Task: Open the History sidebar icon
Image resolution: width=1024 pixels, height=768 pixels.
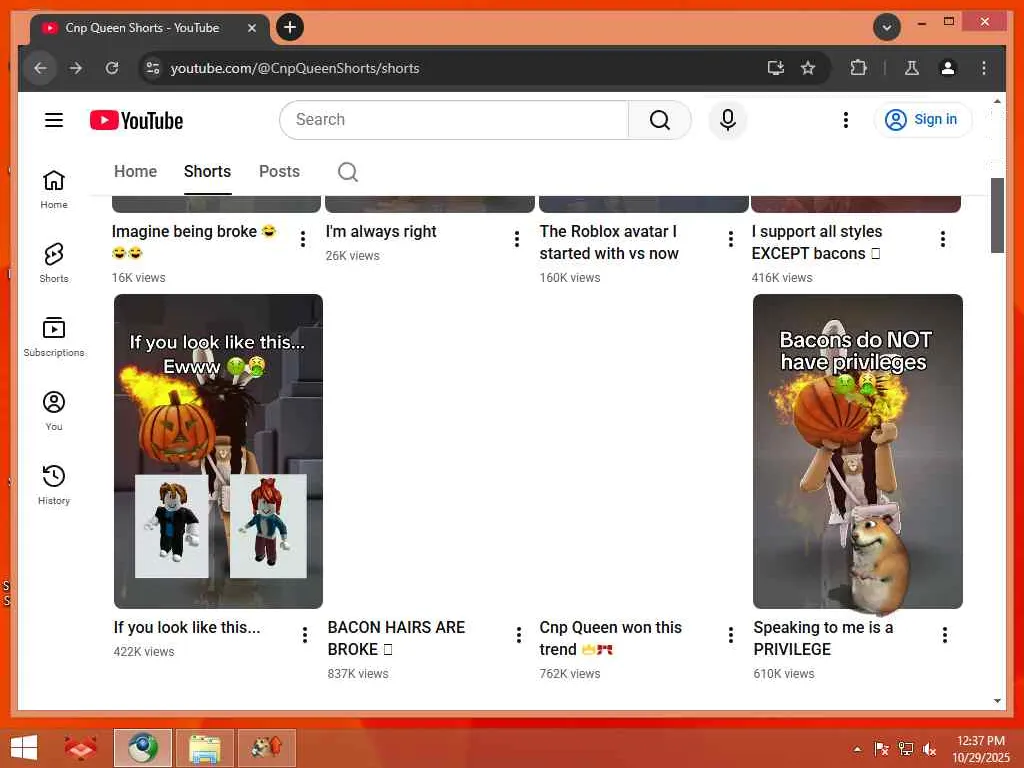Action: [x=54, y=485]
